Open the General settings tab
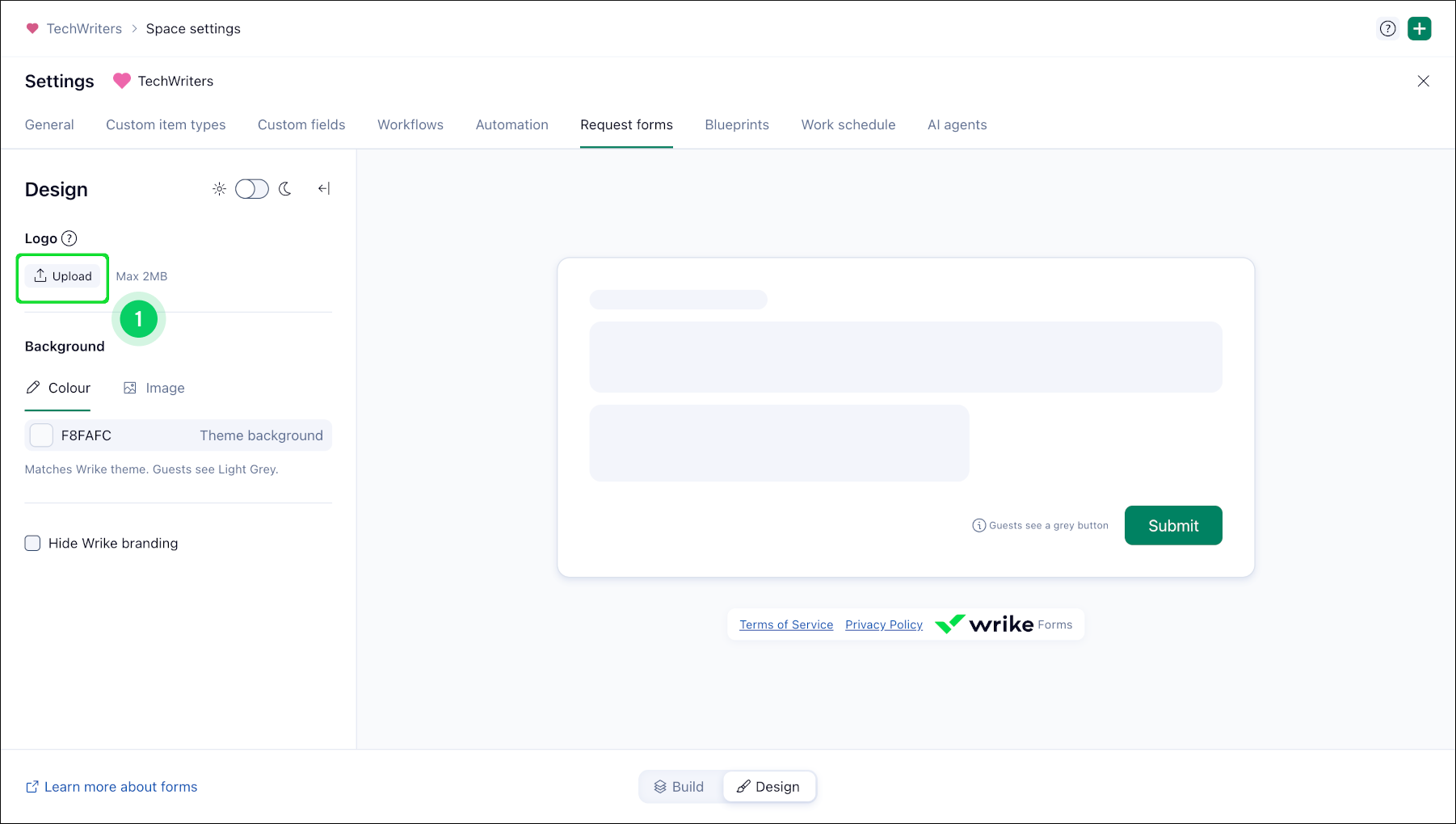 [x=49, y=124]
